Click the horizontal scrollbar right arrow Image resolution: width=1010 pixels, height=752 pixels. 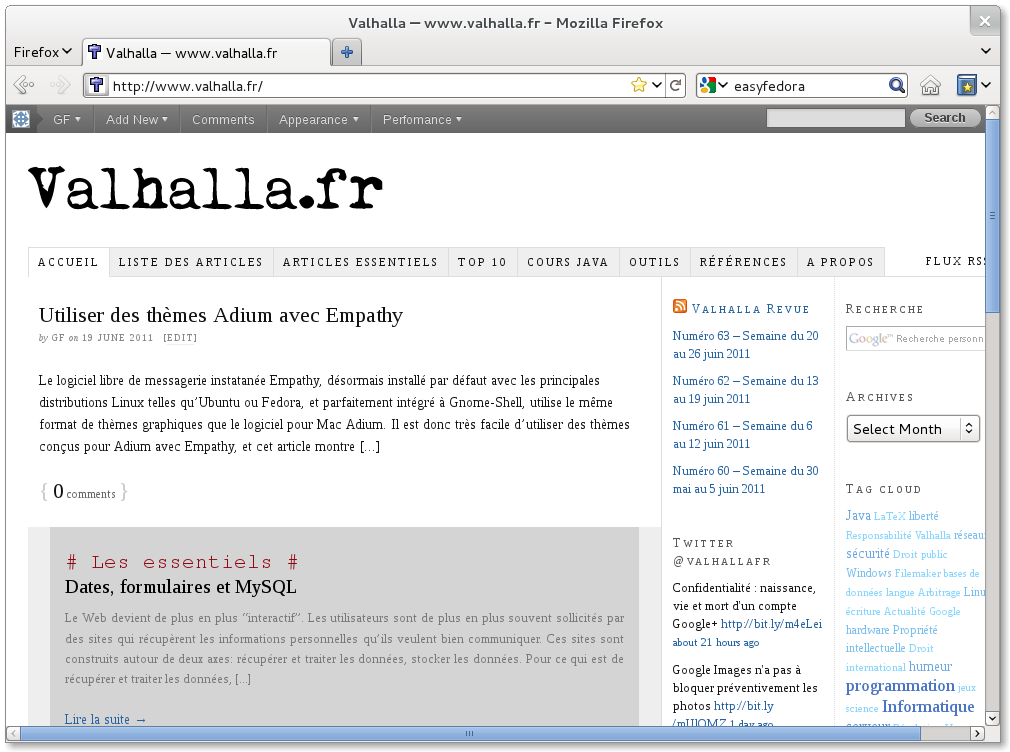978,733
